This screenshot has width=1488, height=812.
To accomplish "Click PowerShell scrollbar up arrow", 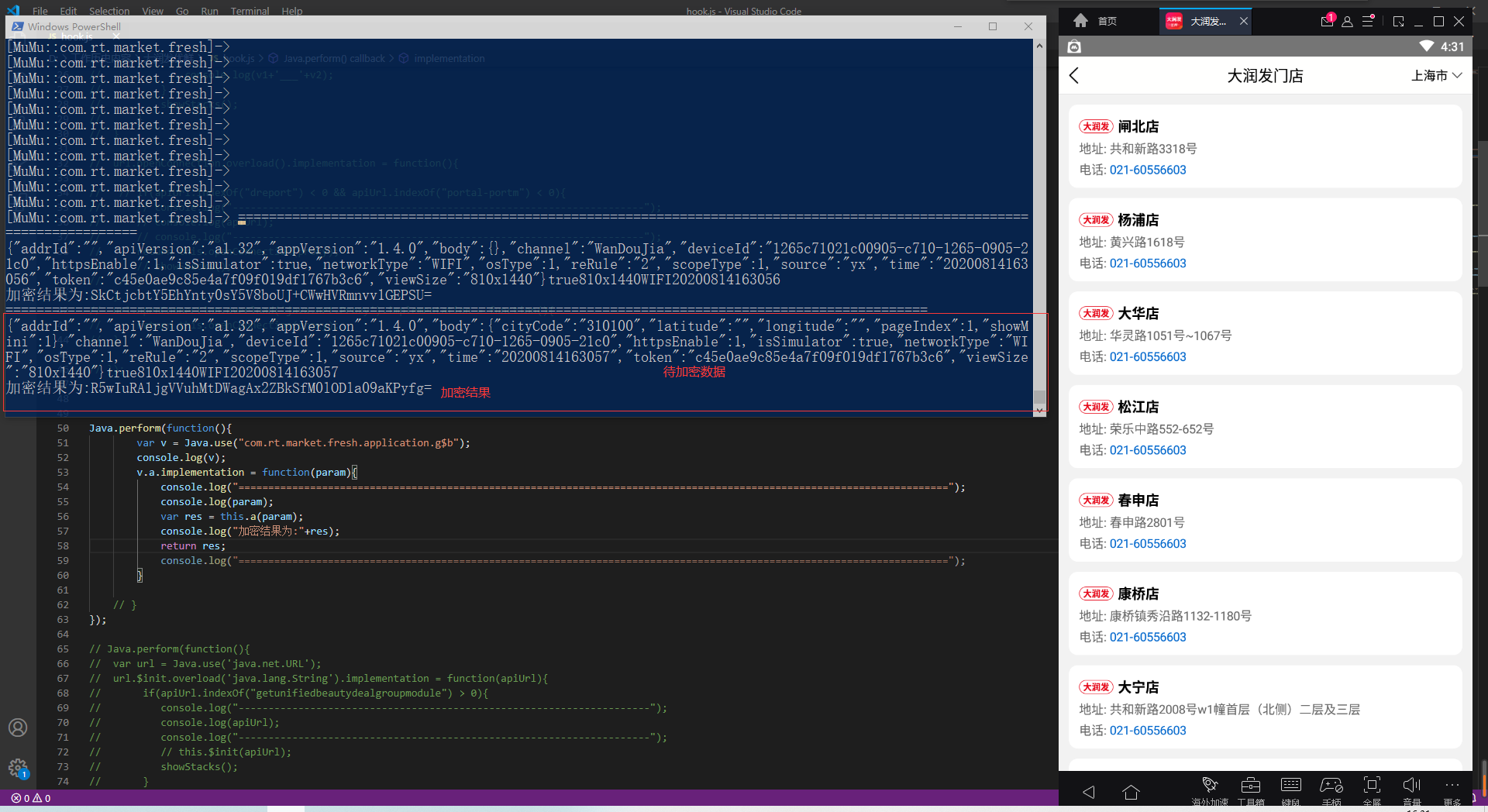I will coord(1039,46).
